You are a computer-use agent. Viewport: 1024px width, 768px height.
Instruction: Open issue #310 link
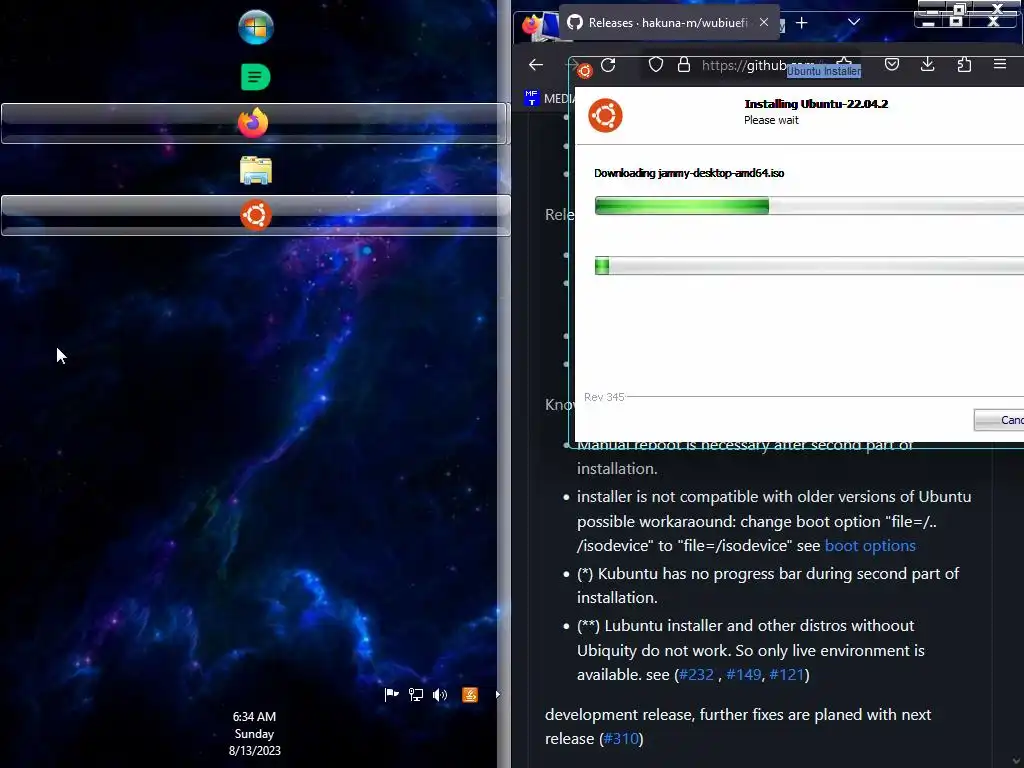tap(620, 739)
